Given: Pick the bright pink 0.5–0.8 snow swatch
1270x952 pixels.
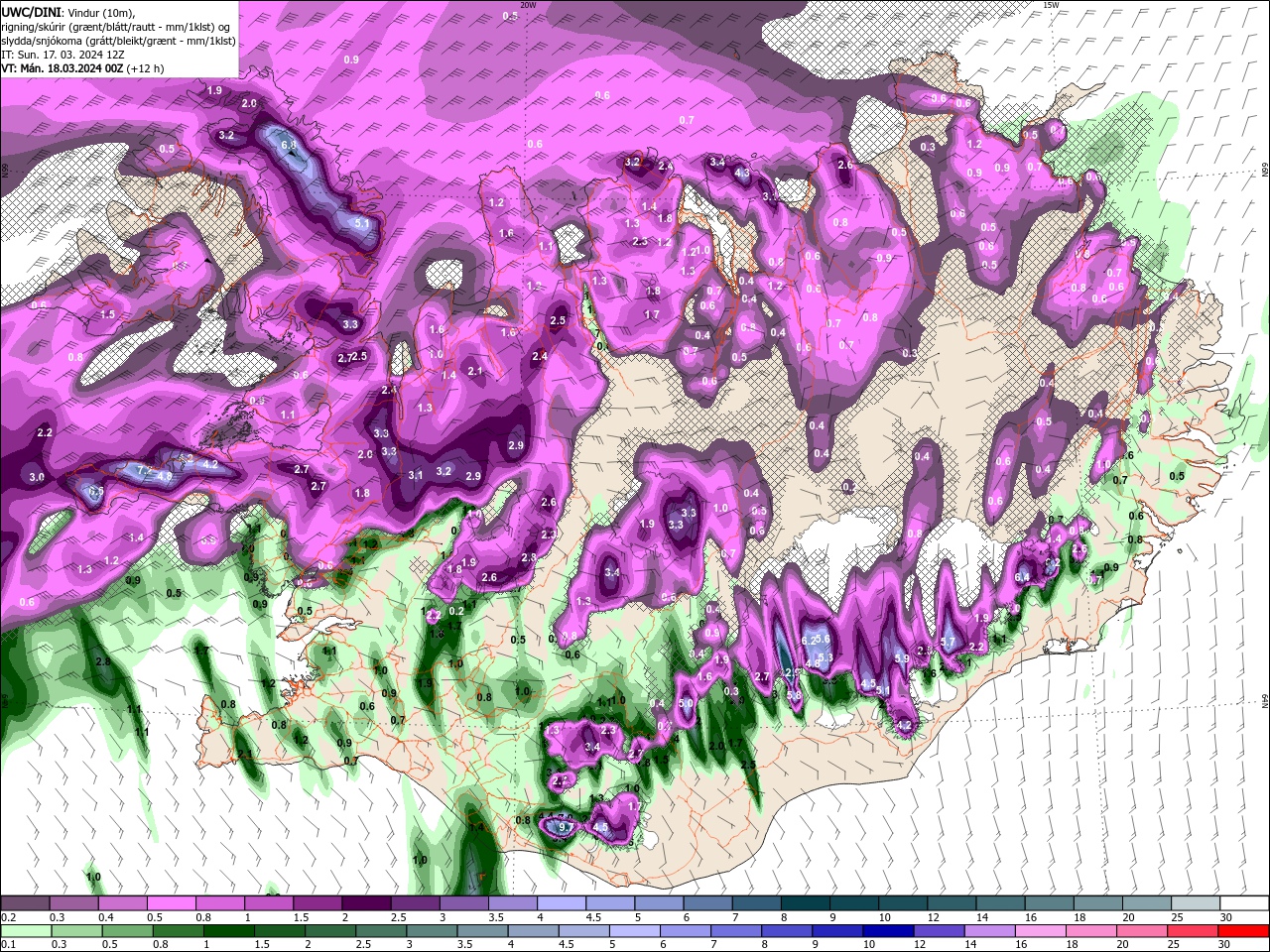Looking at the screenshot, I should (x=171, y=903).
